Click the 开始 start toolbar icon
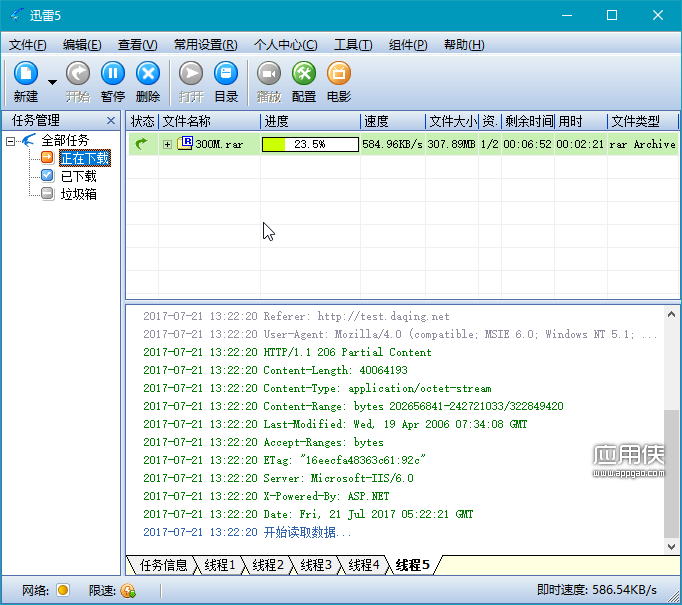The width and height of the screenshot is (682, 605). (78, 73)
